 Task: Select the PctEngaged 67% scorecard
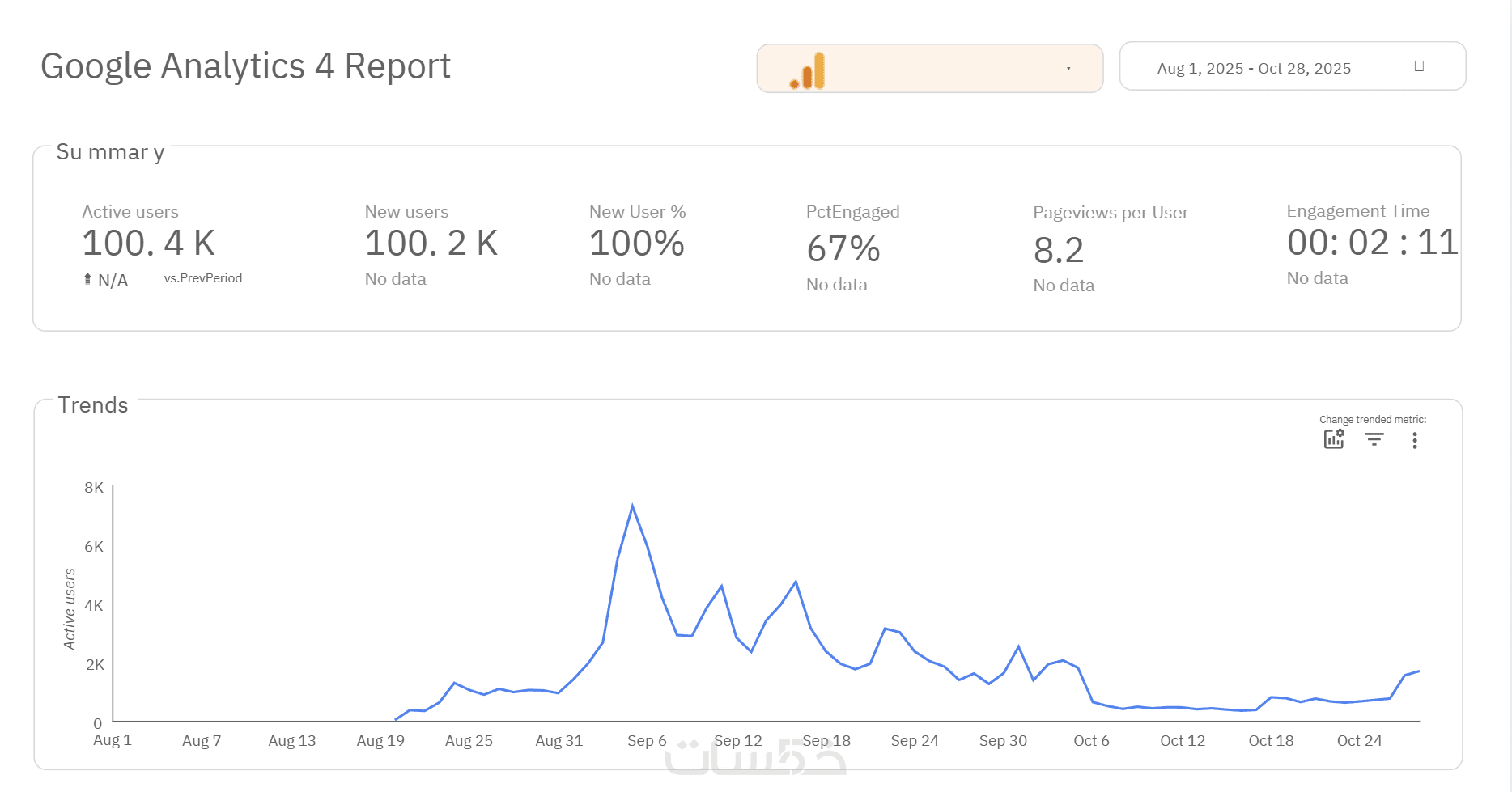[x=843, y=248]
